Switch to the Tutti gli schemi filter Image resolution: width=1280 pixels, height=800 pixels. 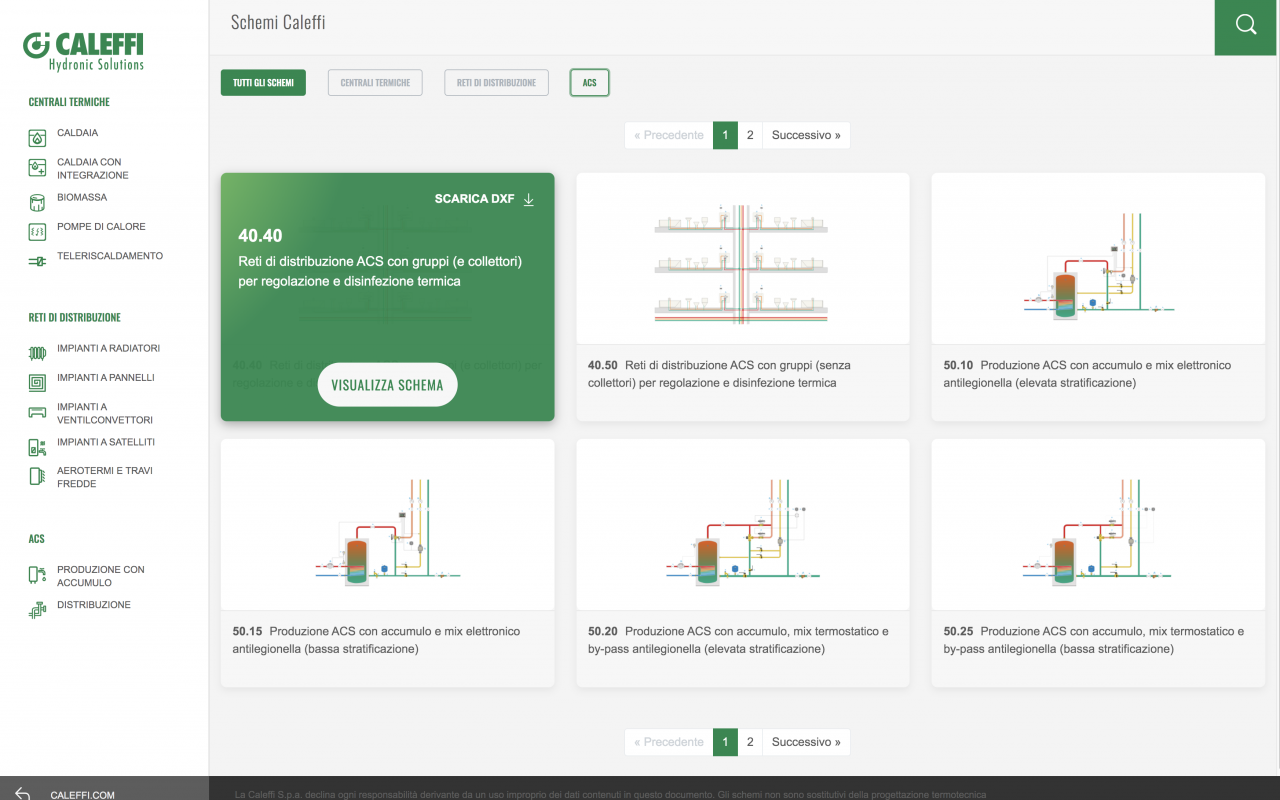pyautogui.click(x=263, y=83)
